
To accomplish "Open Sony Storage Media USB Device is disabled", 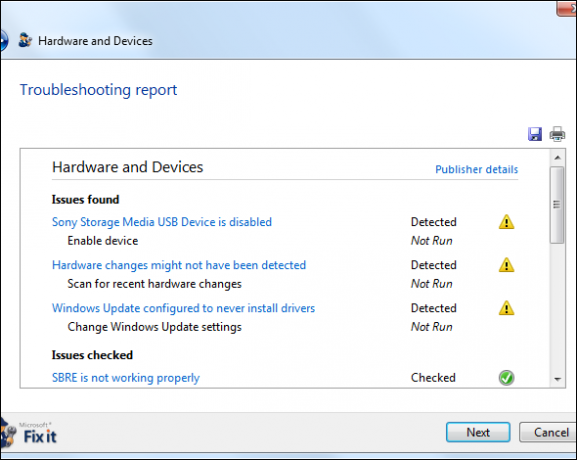I will click(x=162, y=222).
